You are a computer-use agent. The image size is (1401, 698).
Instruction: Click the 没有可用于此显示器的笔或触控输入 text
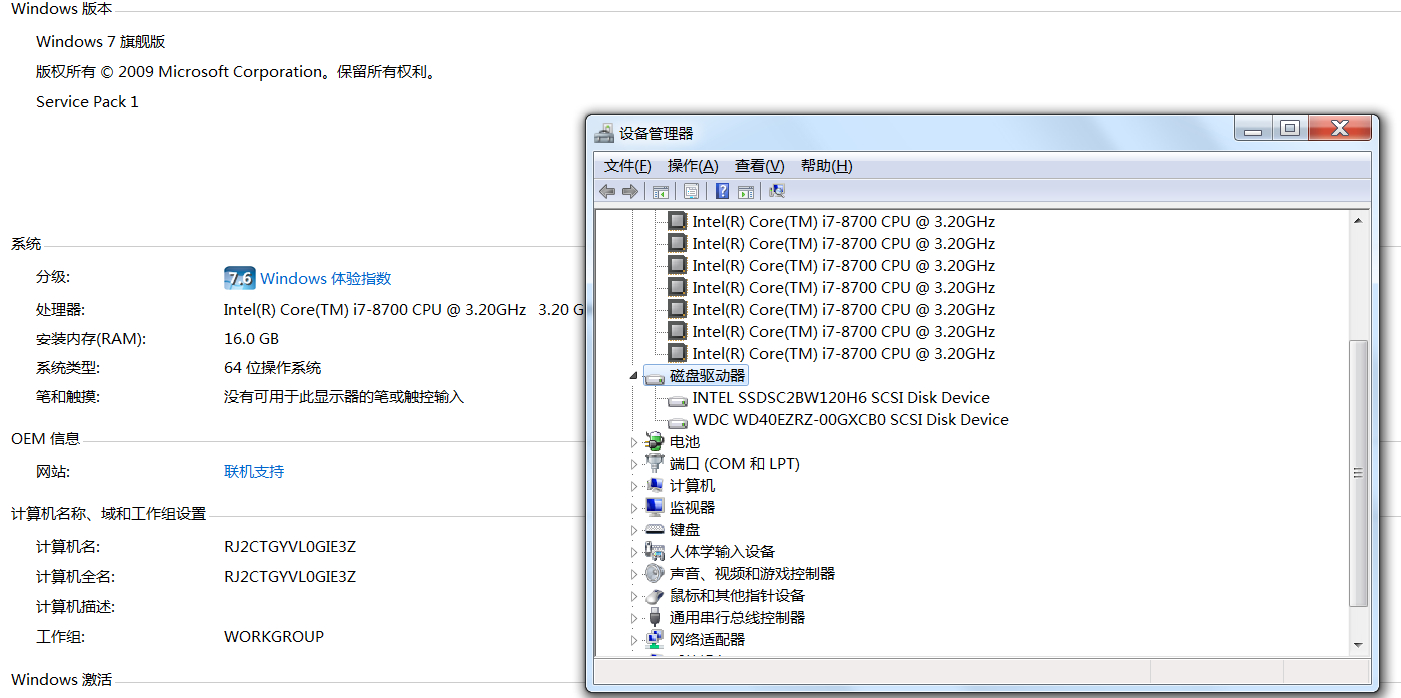click(x=344, y=397)
